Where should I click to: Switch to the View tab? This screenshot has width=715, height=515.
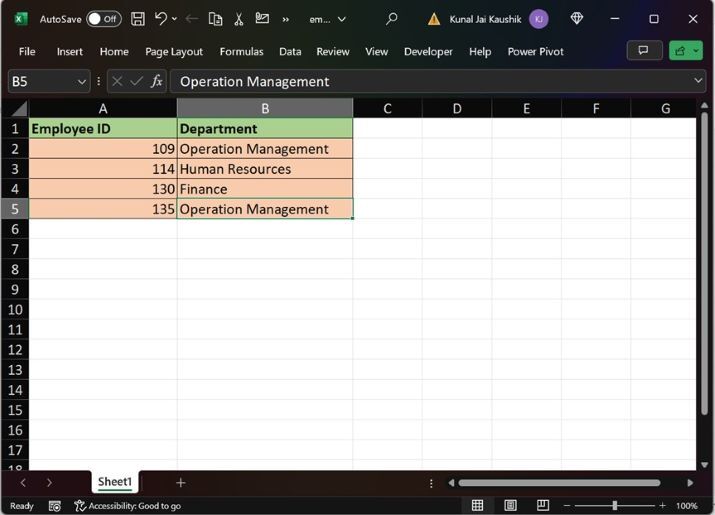tap(376, 52)
